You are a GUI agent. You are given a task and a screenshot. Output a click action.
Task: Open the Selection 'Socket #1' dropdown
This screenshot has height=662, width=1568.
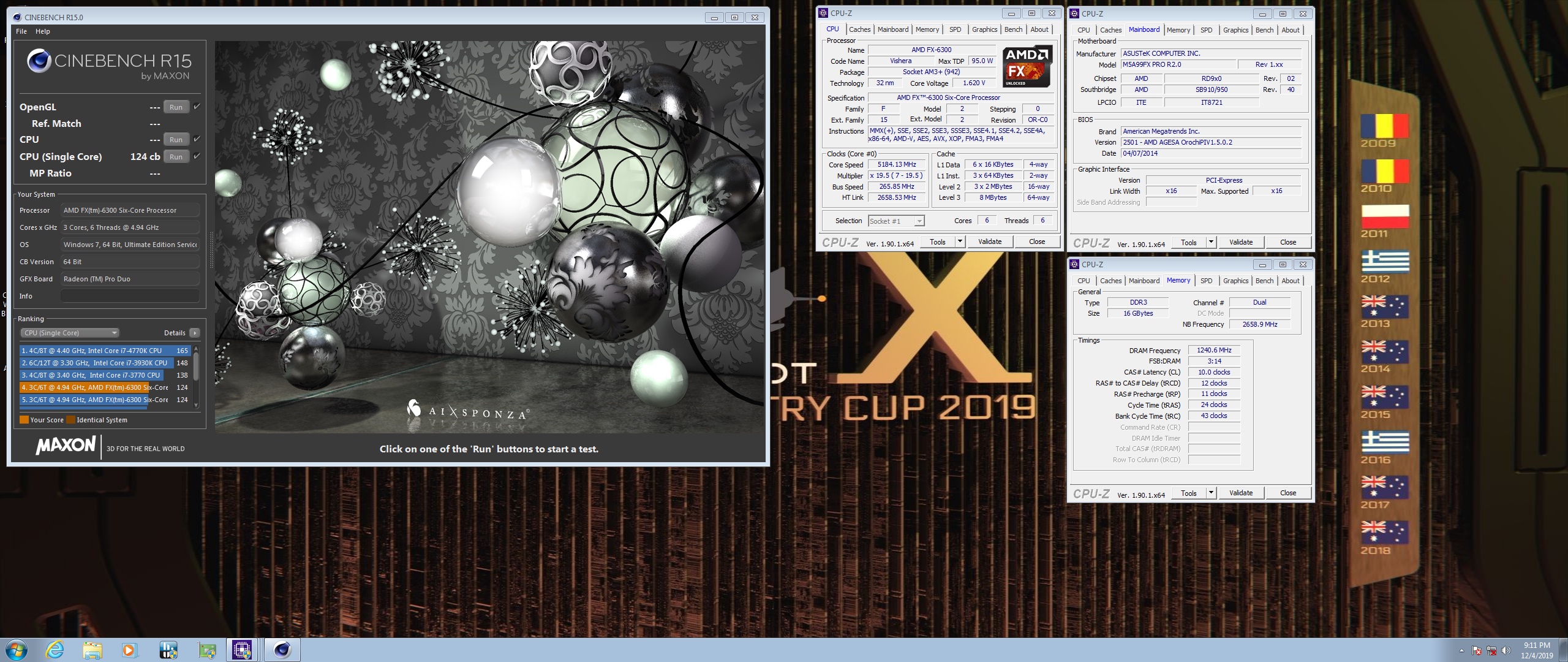(x=897, y=221)
